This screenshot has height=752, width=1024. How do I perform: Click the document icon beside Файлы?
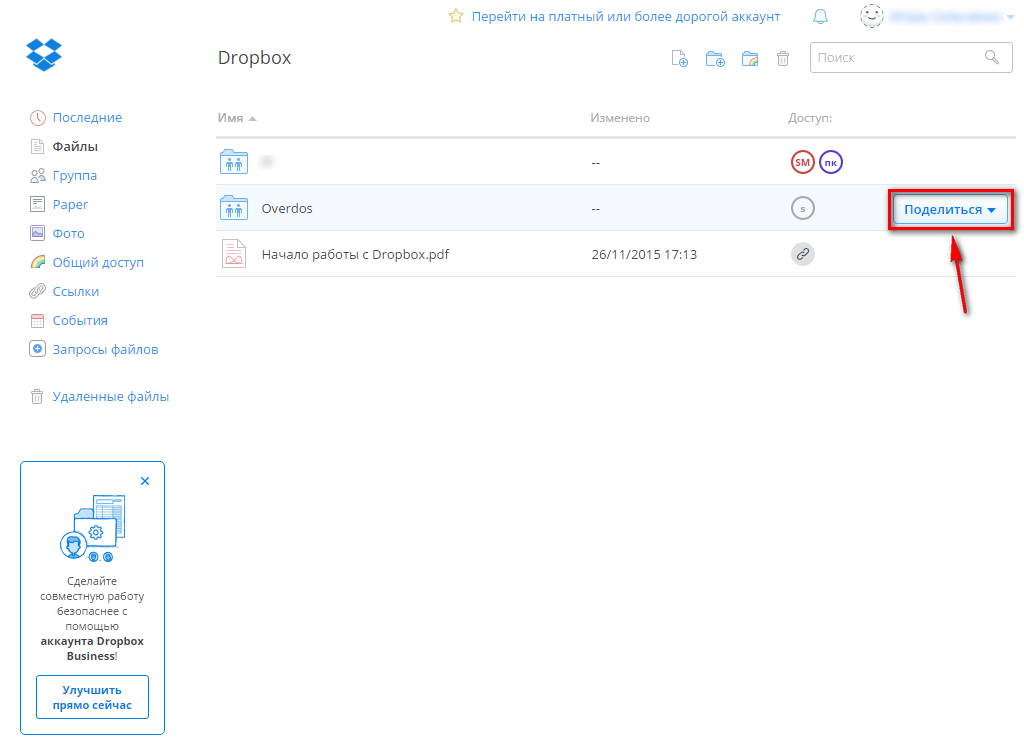click(38, 146)
